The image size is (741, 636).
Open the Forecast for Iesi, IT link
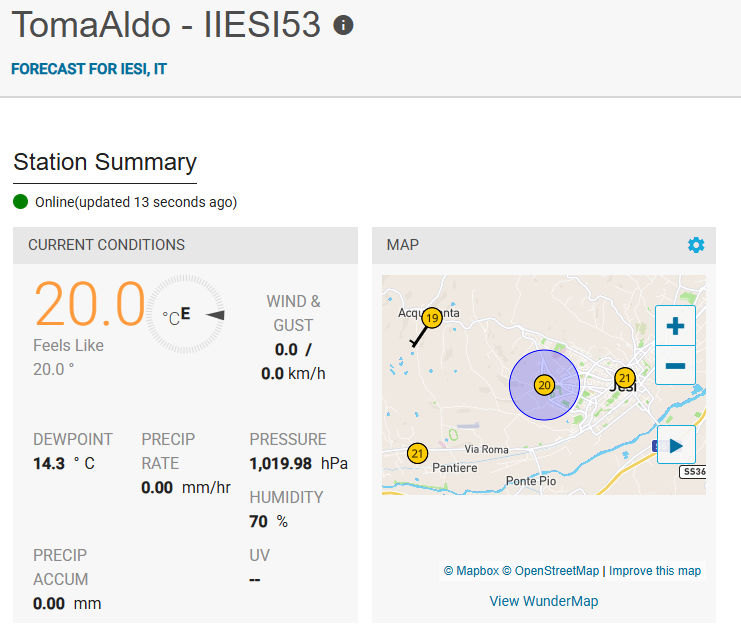(x=88, y=70)
